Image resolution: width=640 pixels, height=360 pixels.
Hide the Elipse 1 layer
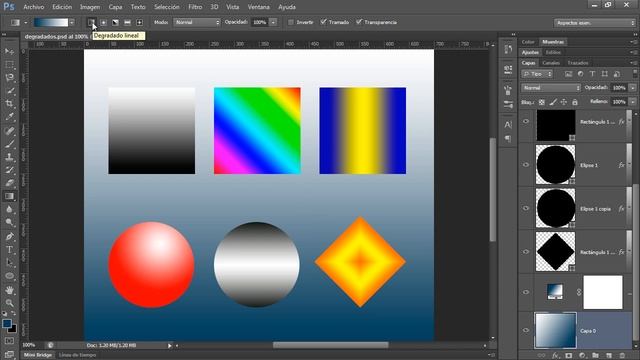click(x=526, y=165)
